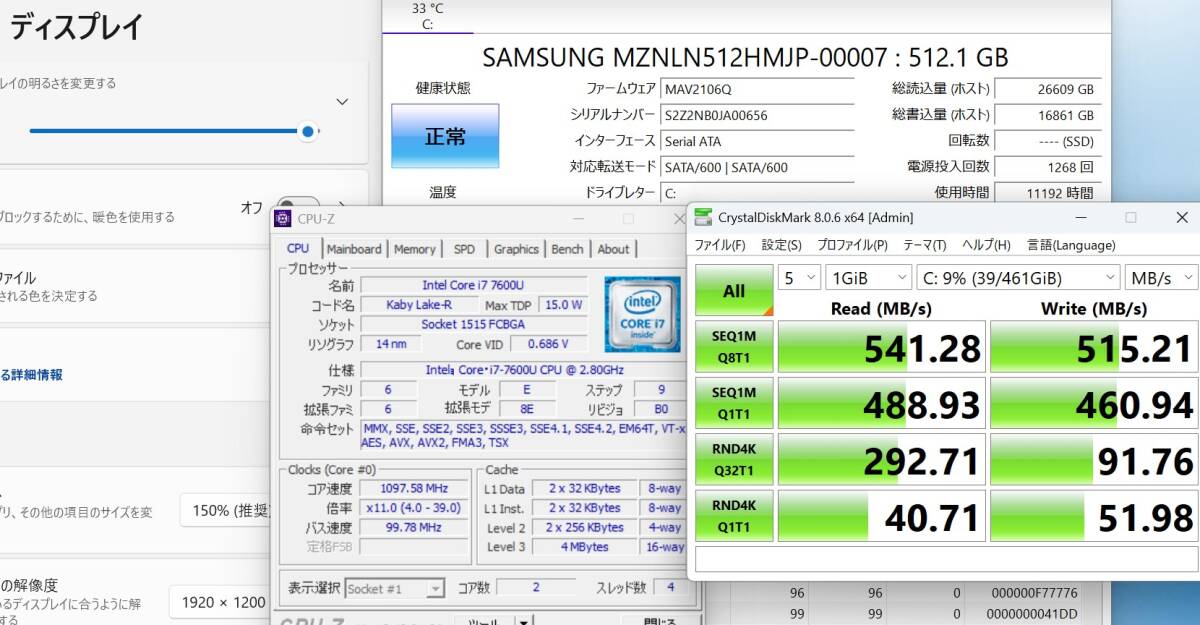1200x625 pixels.
Task: Click the green All benchmark button
Action: tap(734, 291)
